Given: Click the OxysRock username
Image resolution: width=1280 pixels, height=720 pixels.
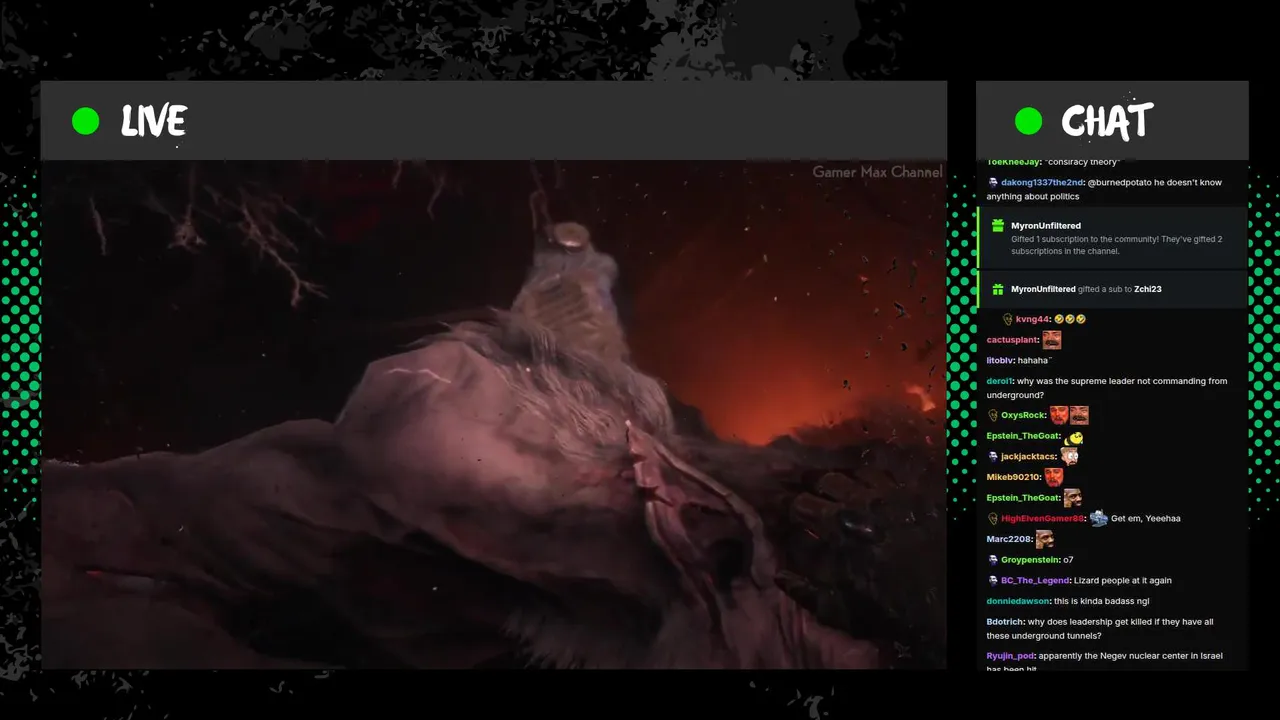Looking at the screenshot, I should 1023,415.
